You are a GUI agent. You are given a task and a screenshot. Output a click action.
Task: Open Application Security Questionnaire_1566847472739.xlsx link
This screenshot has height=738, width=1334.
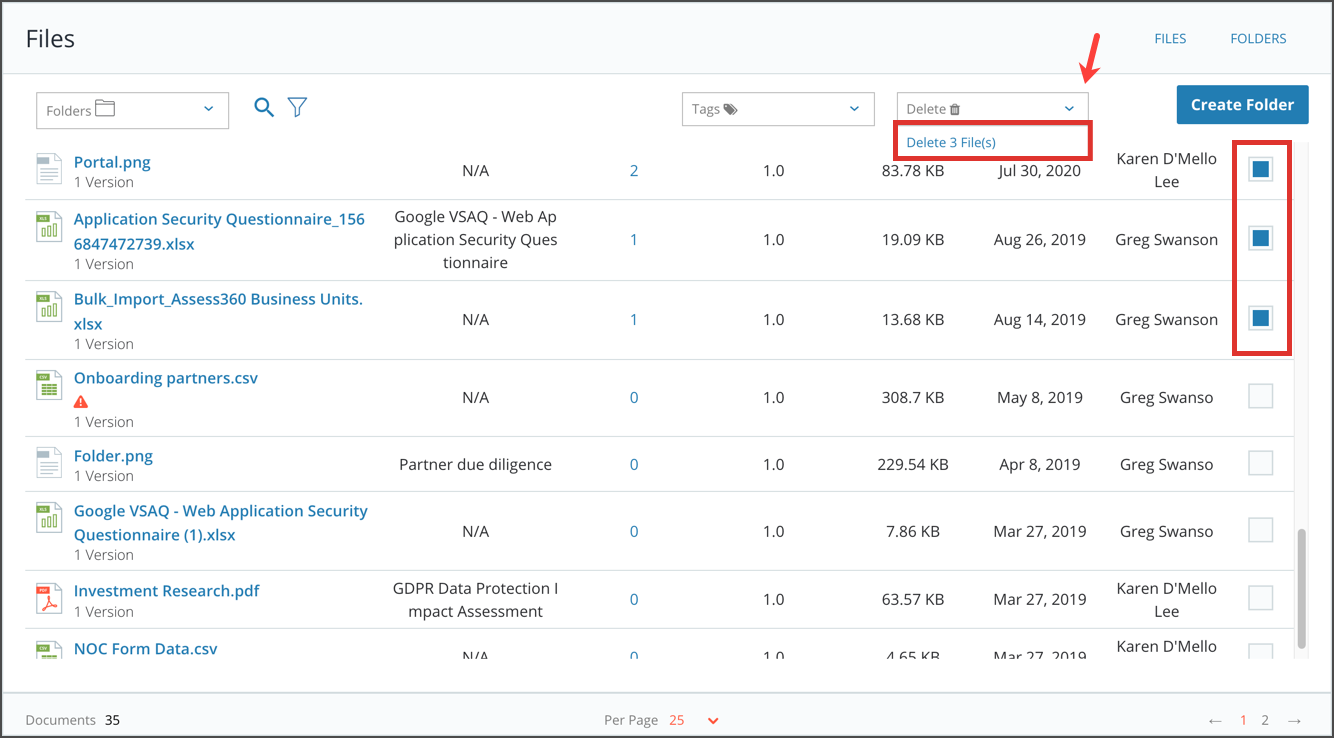point(219,231)
